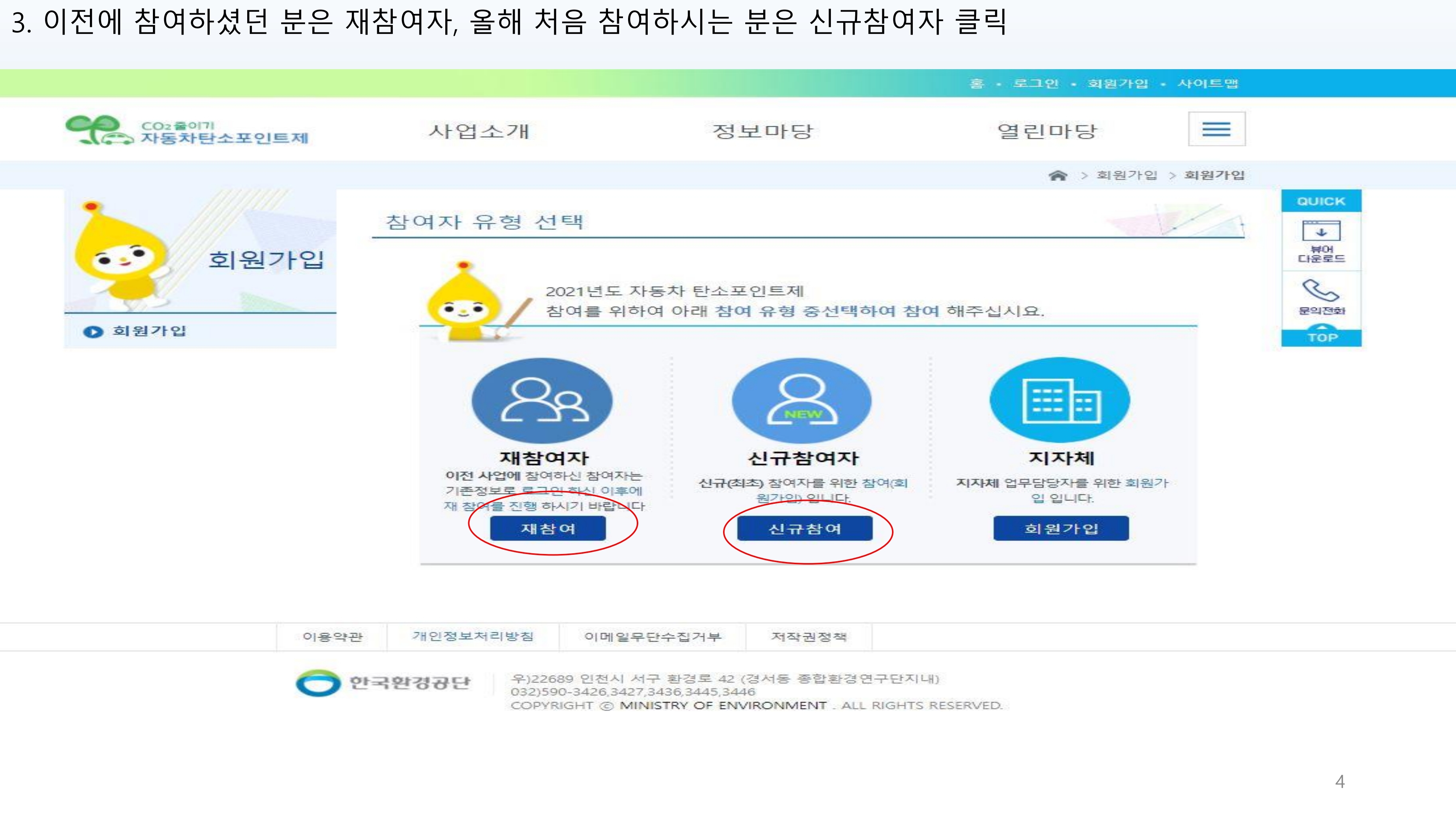
Task: Click the 사이트맵 link in top bar
Action: (x=1207, y=84)
